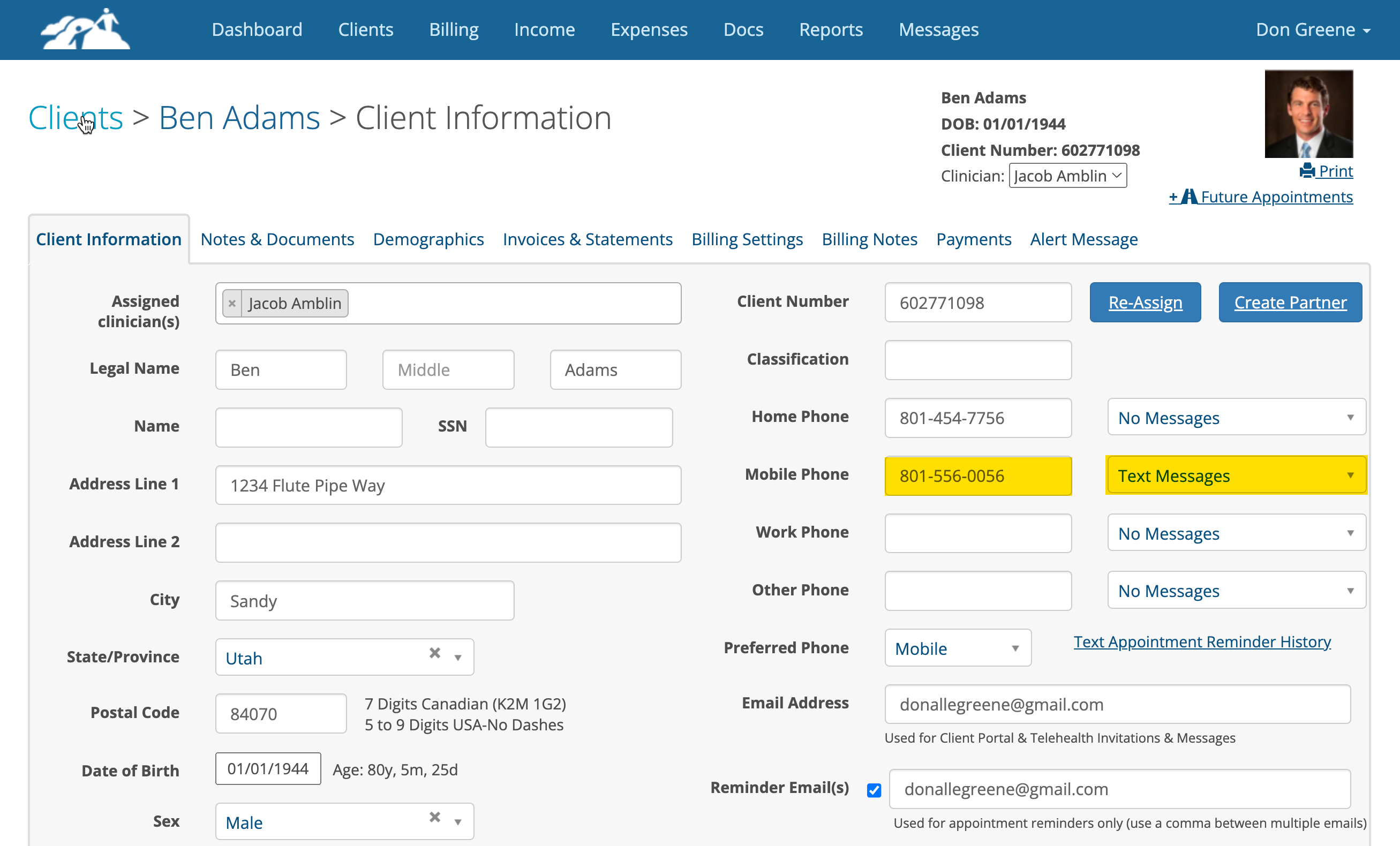Click the Home Phone number field
The image size is (1400, 846).
click(x=978, y=418)
